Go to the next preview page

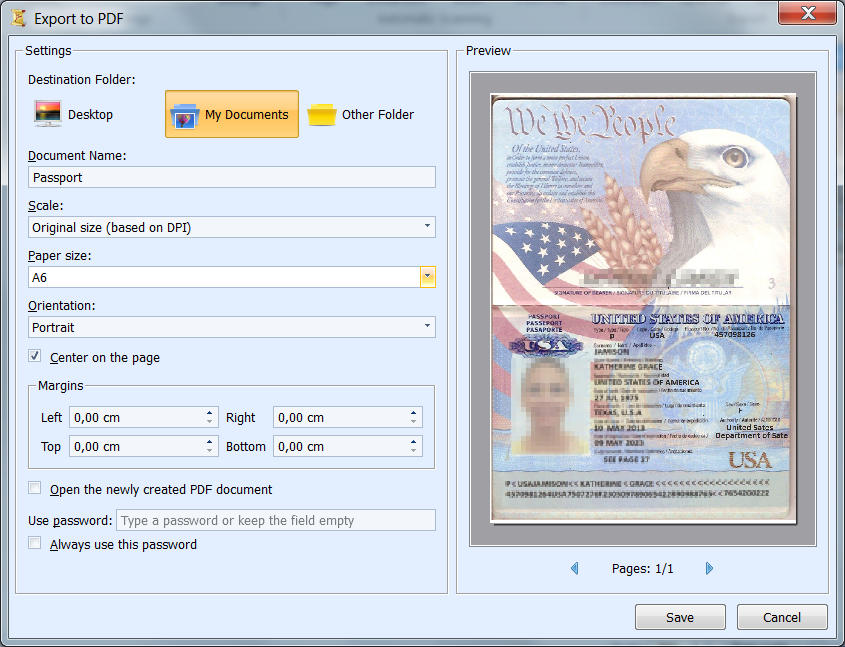[x=709, y=568]
